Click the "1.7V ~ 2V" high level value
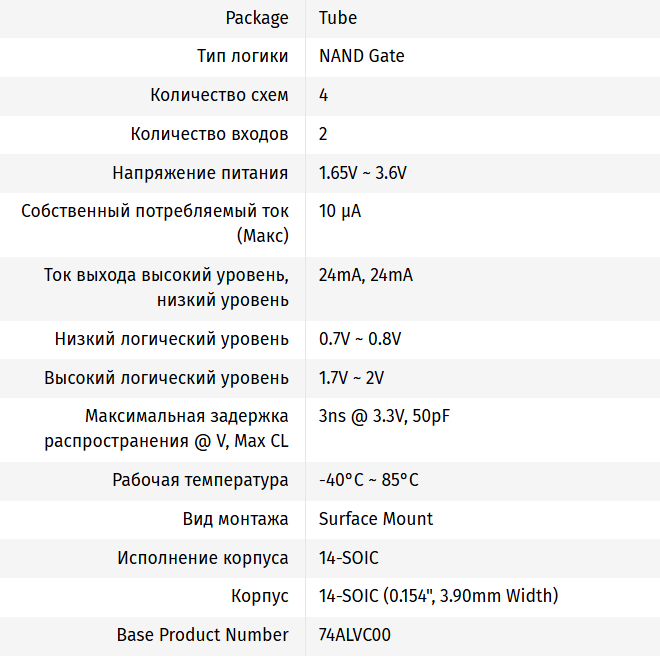The width and height of the screenshot is (660, 665). click(352, 378)
